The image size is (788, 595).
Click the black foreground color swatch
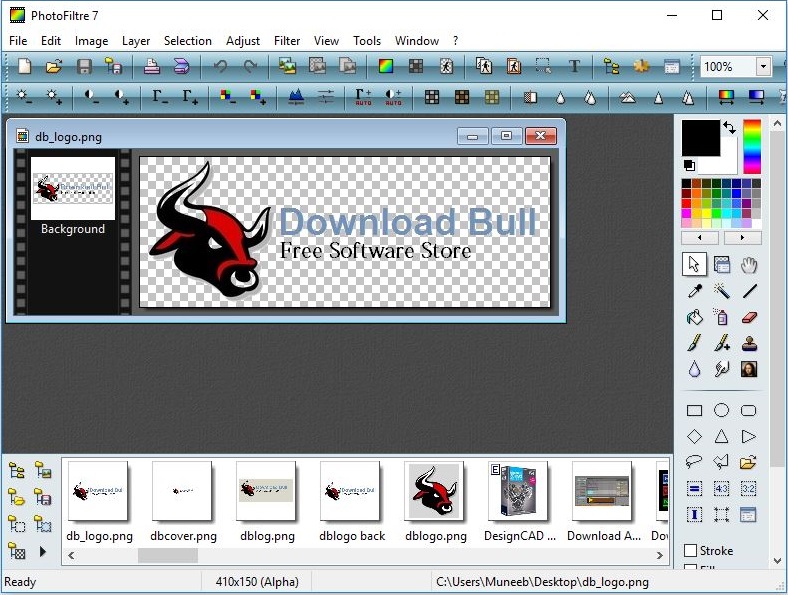701,138
